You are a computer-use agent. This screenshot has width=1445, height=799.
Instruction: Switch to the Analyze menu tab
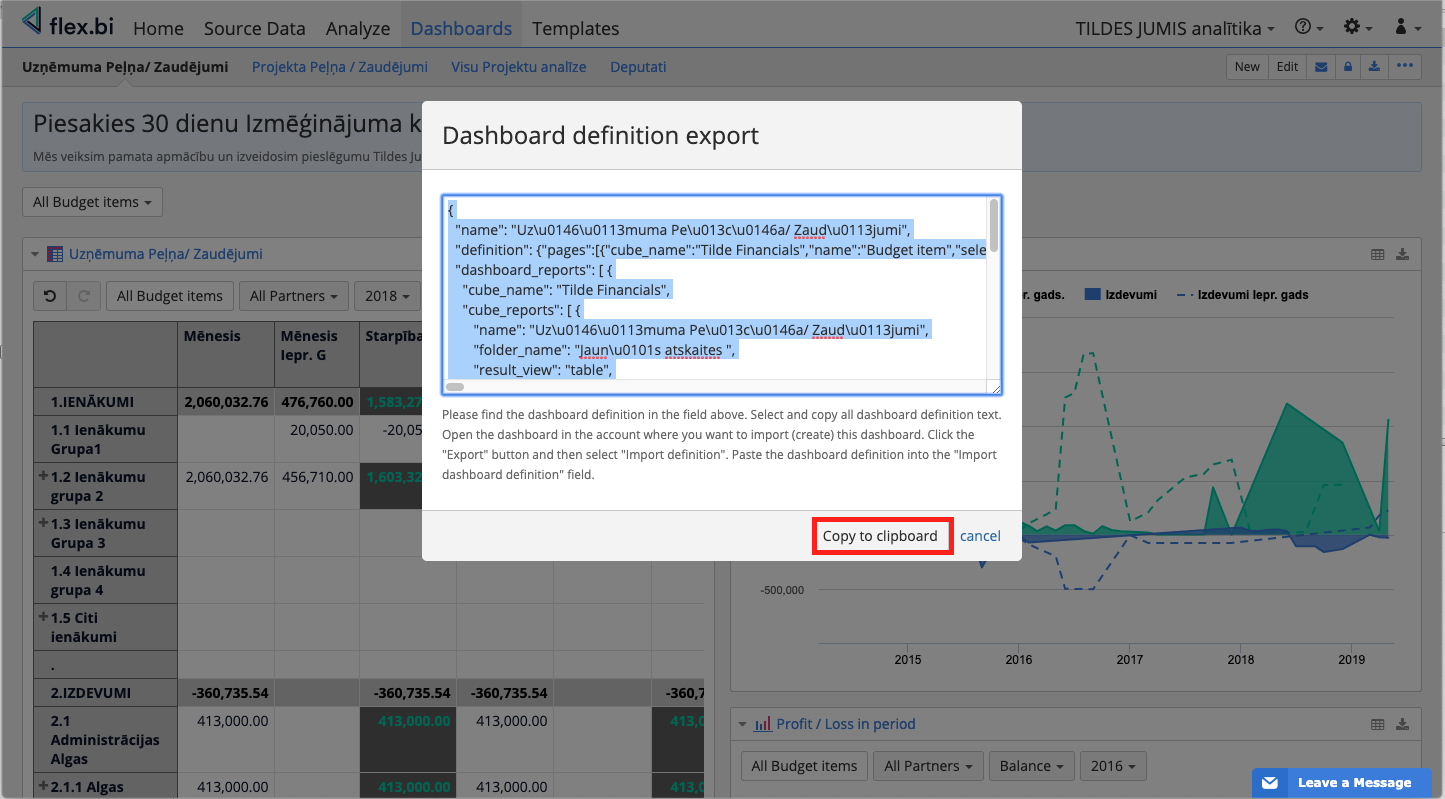[357, 28]
